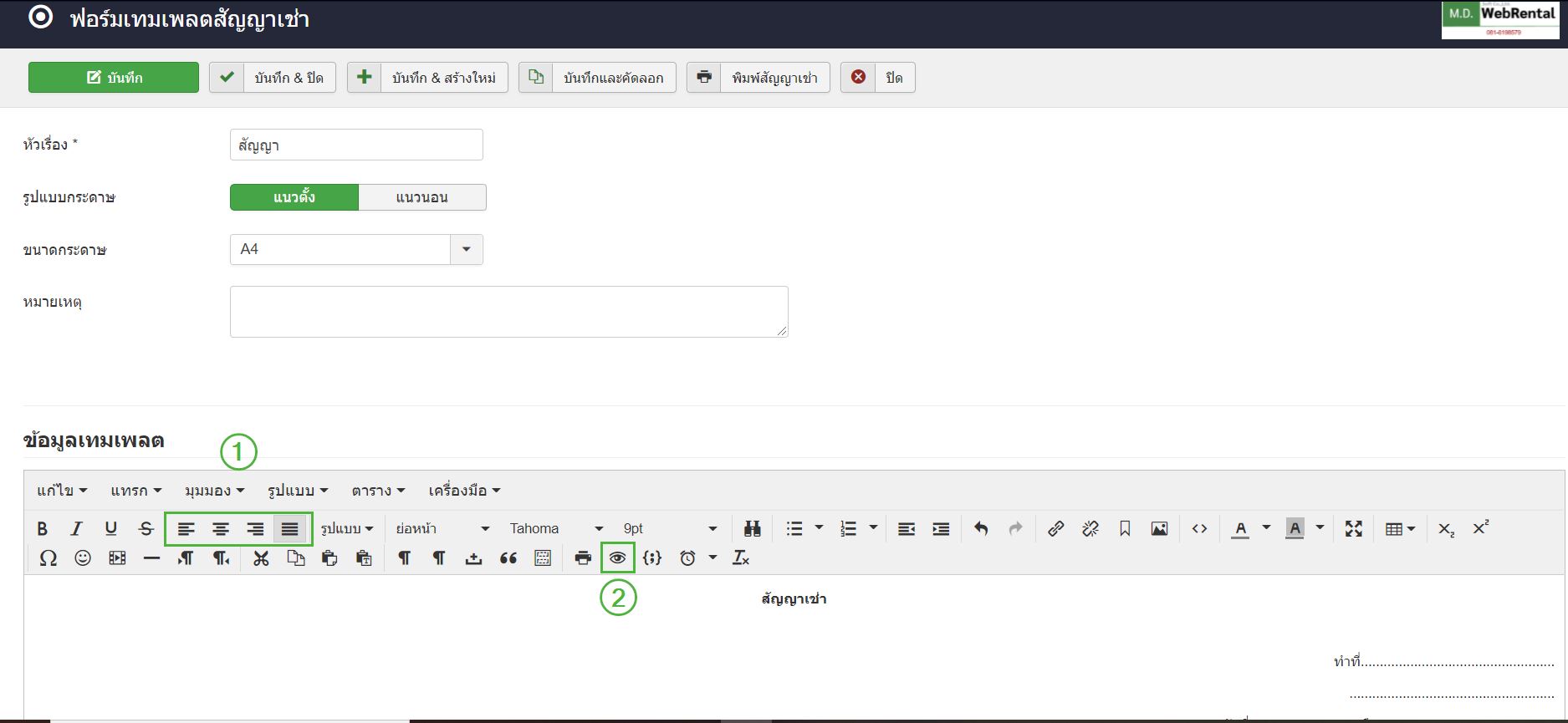Toggle show blocks view
Viewport: 1568px width, 723px height.
click(542, 558)
